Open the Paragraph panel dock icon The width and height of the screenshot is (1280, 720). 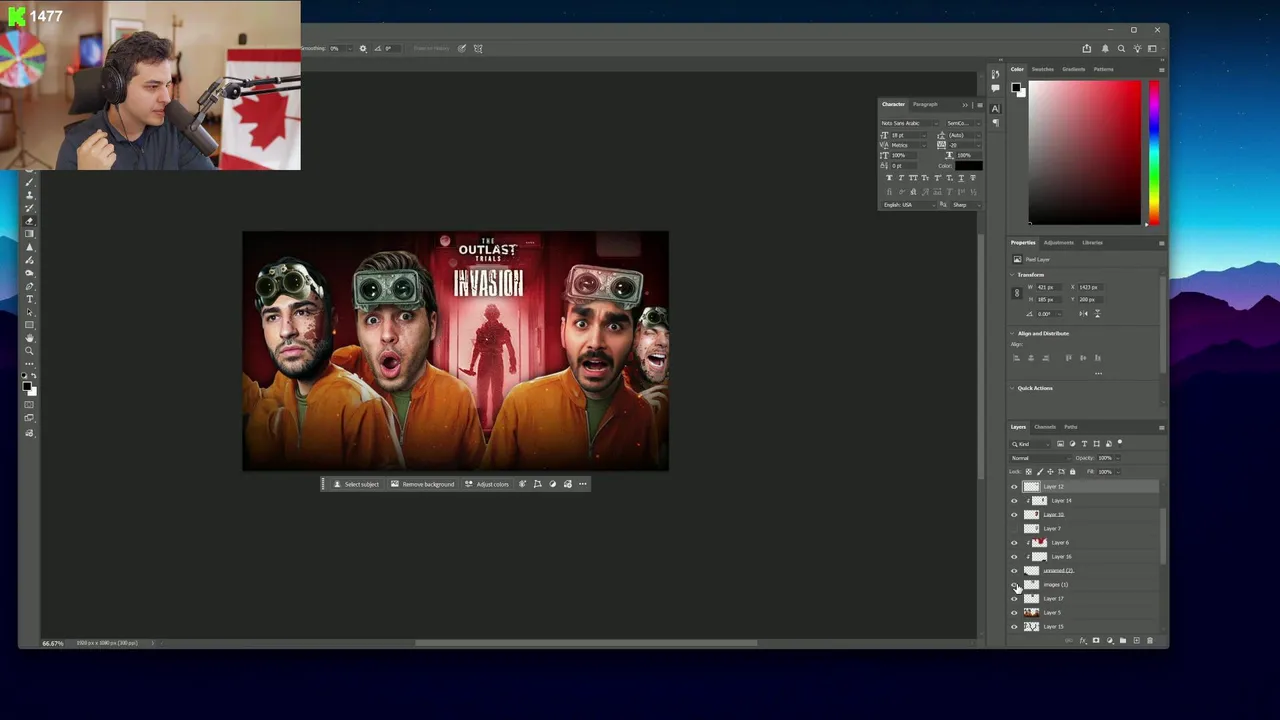(995, 122)
